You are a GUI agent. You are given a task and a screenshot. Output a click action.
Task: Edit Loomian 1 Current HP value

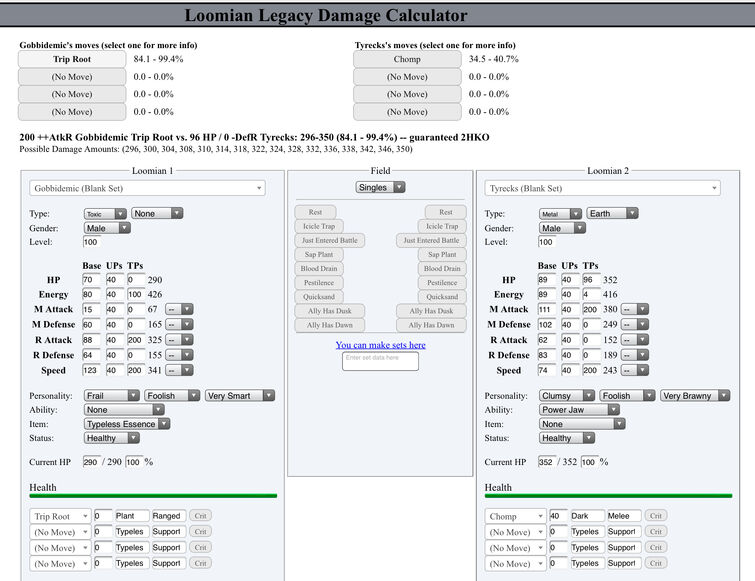[x=91, y=462]
